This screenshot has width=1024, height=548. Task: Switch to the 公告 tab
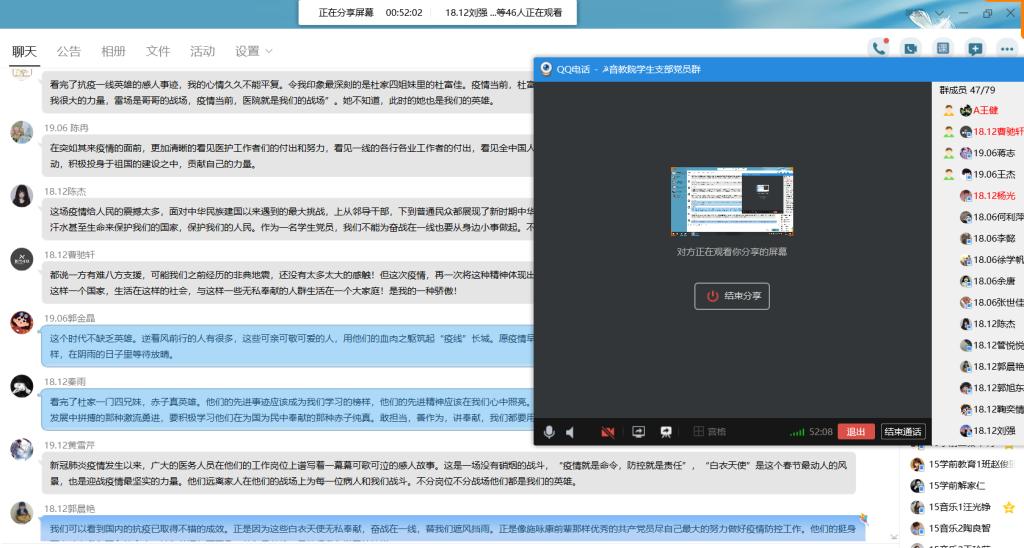click(69, 51)
